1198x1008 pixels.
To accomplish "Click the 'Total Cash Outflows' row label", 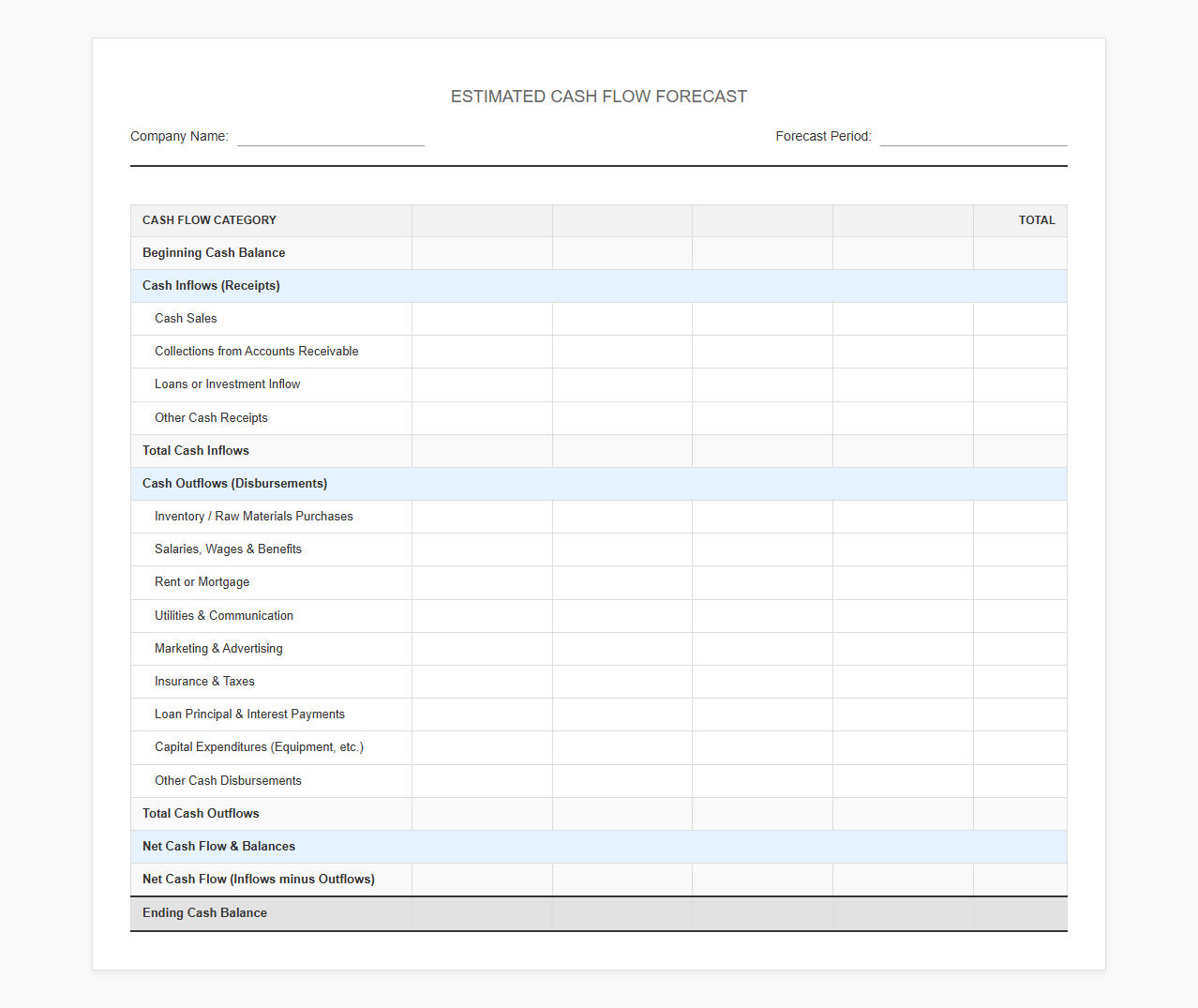I will pos(201,814).
